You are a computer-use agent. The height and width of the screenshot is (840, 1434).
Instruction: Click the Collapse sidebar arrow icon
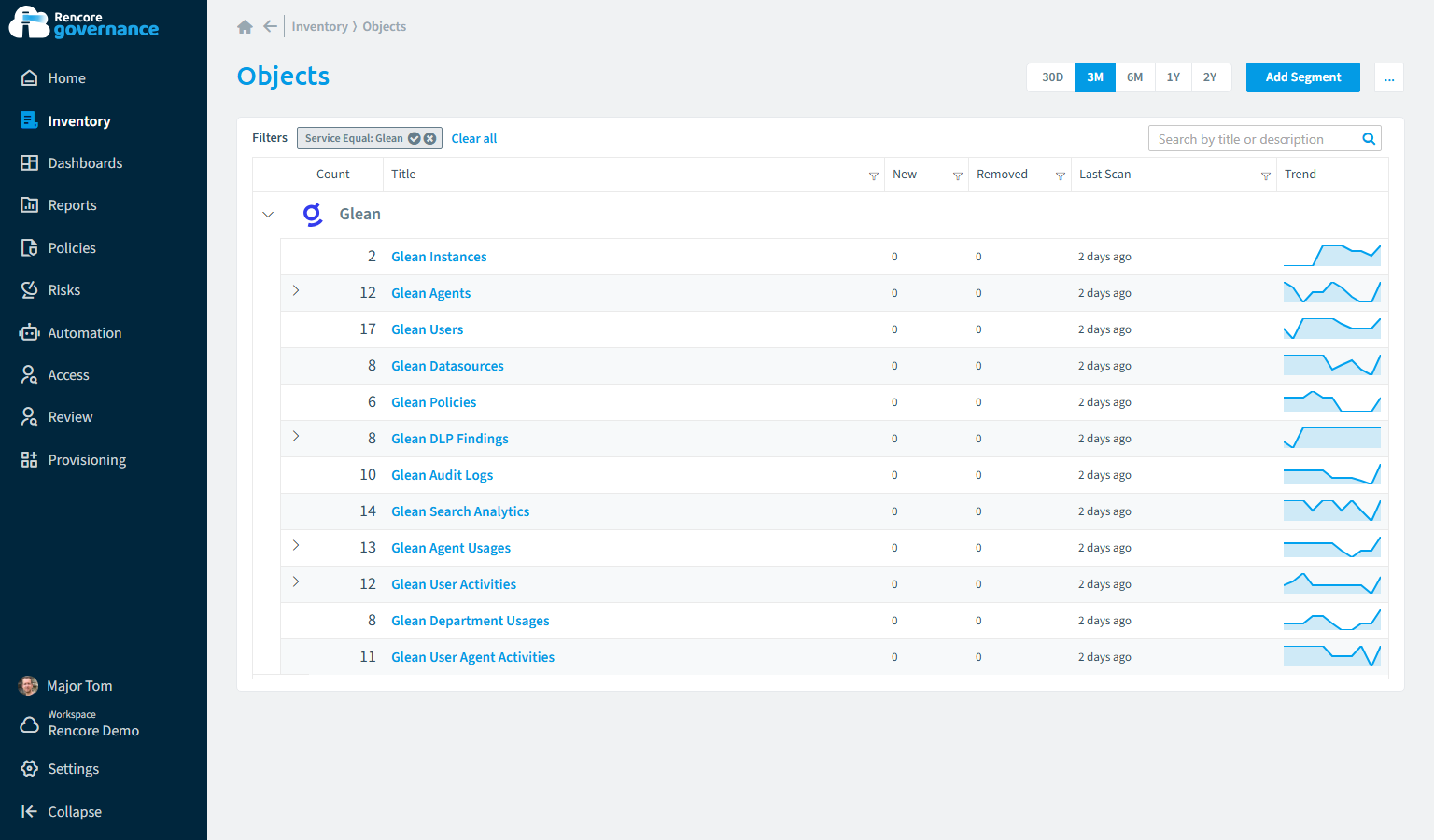pyautogui.click(x=30, y=811)
